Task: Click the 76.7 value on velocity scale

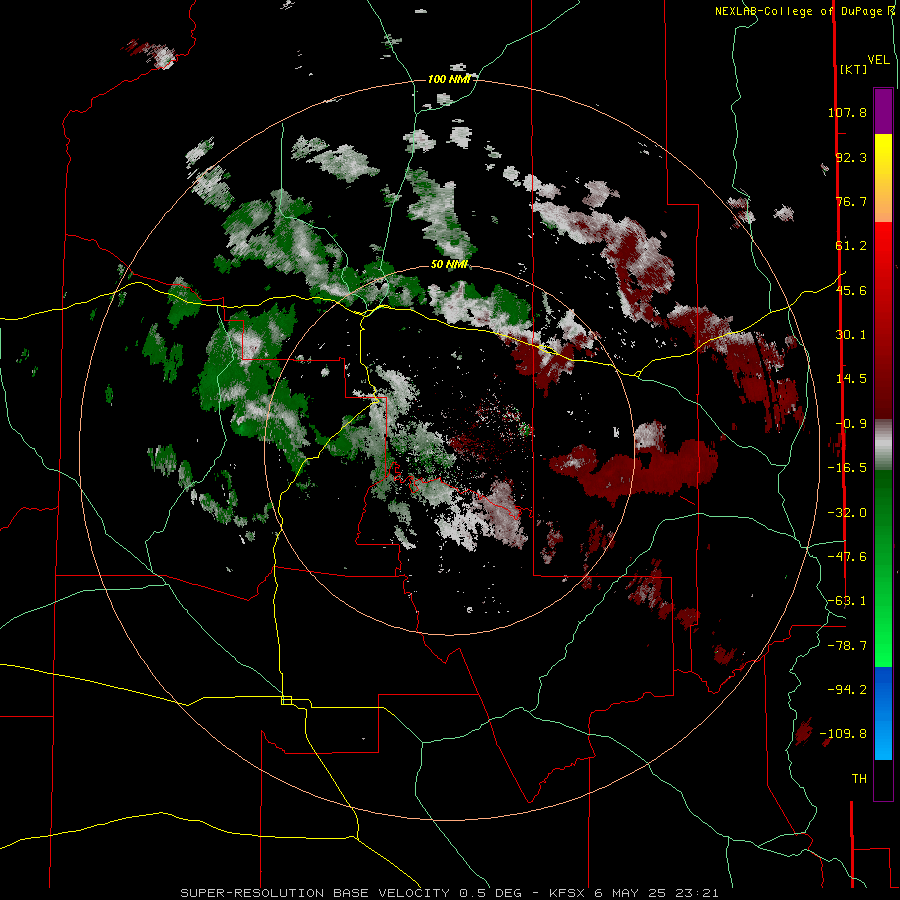Action: (x=851, y=201)
